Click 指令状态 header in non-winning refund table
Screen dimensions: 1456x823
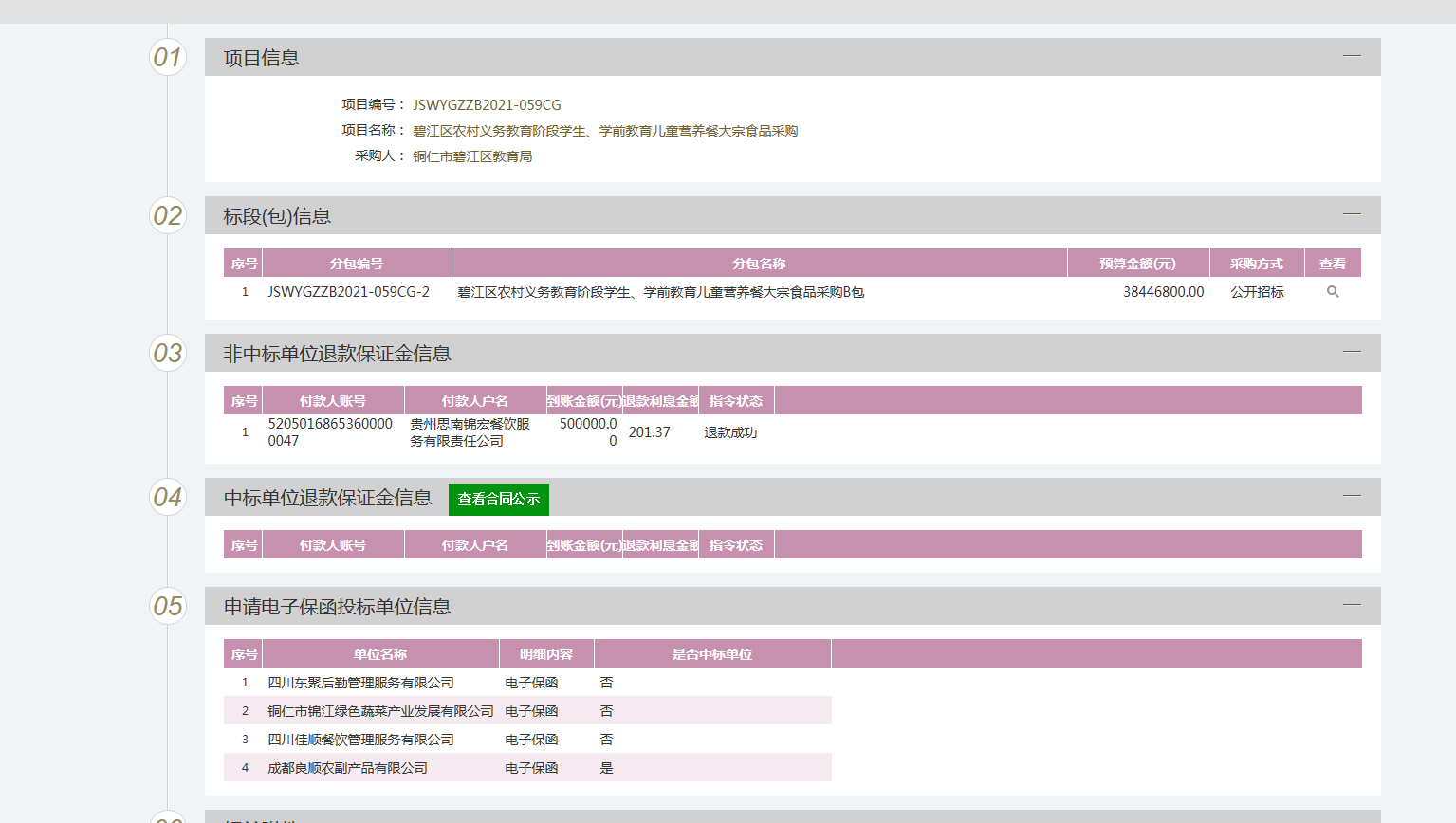pyautogui.click(x=736, y=401)
